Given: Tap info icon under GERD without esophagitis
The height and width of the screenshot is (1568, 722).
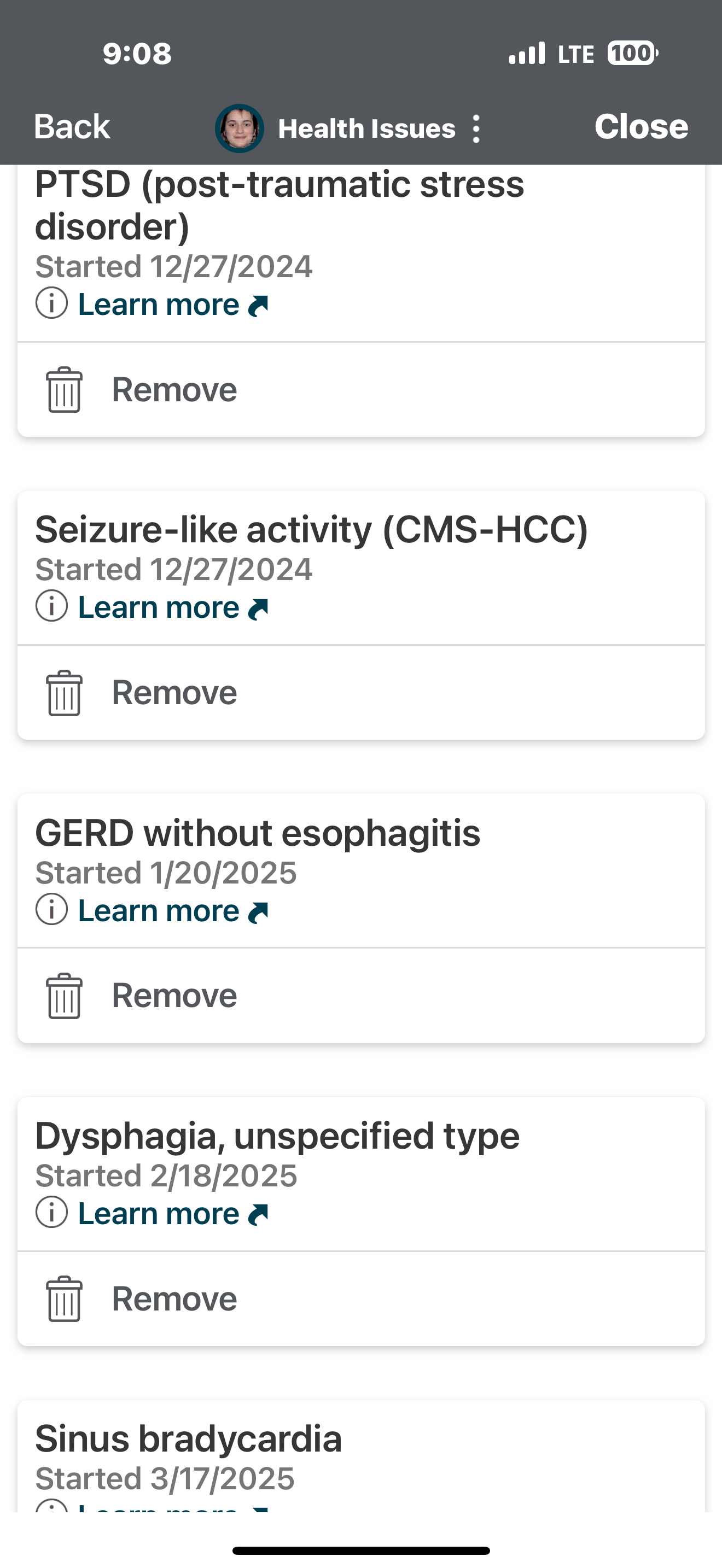Looking at the screenshot, I should pos(52,910).
